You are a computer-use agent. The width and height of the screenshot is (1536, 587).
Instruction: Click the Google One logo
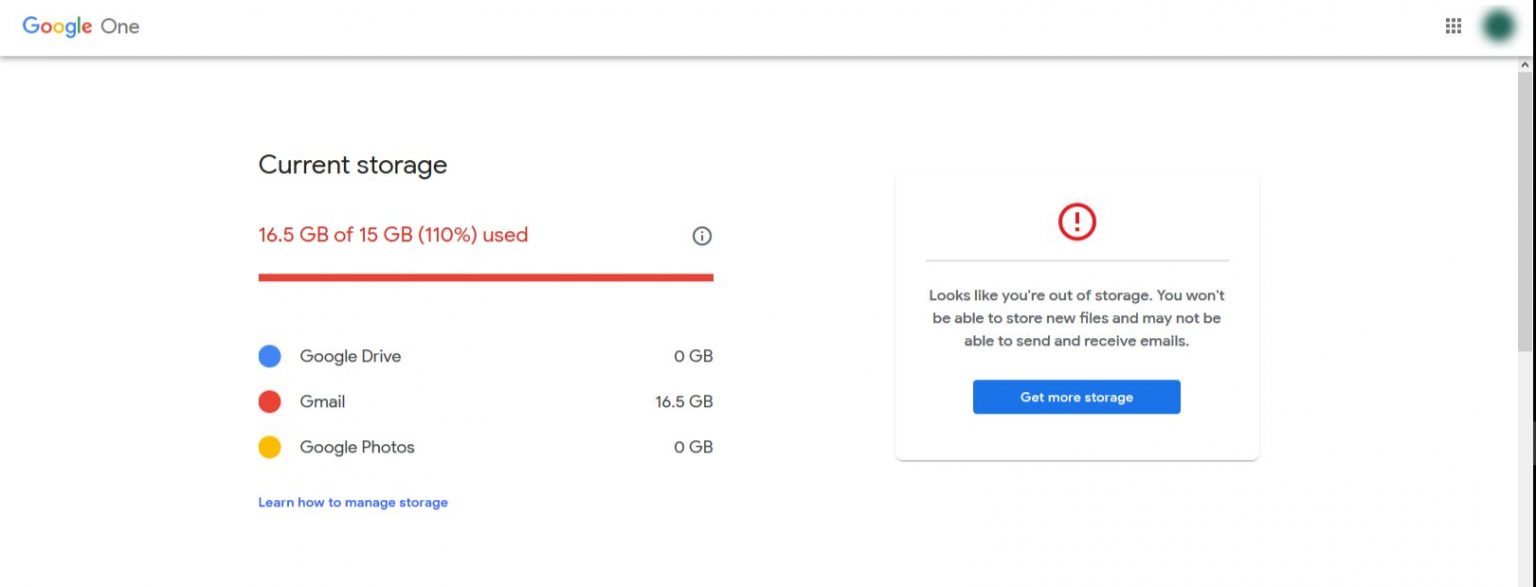(x=81, y=27)
